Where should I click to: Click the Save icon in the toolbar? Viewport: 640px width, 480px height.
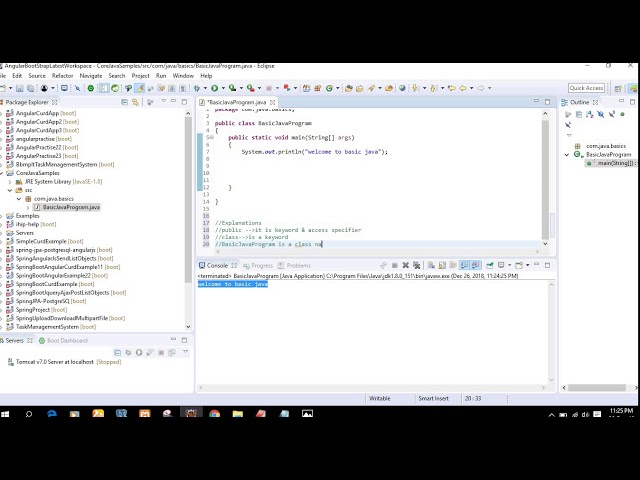[x=20, y=88]
